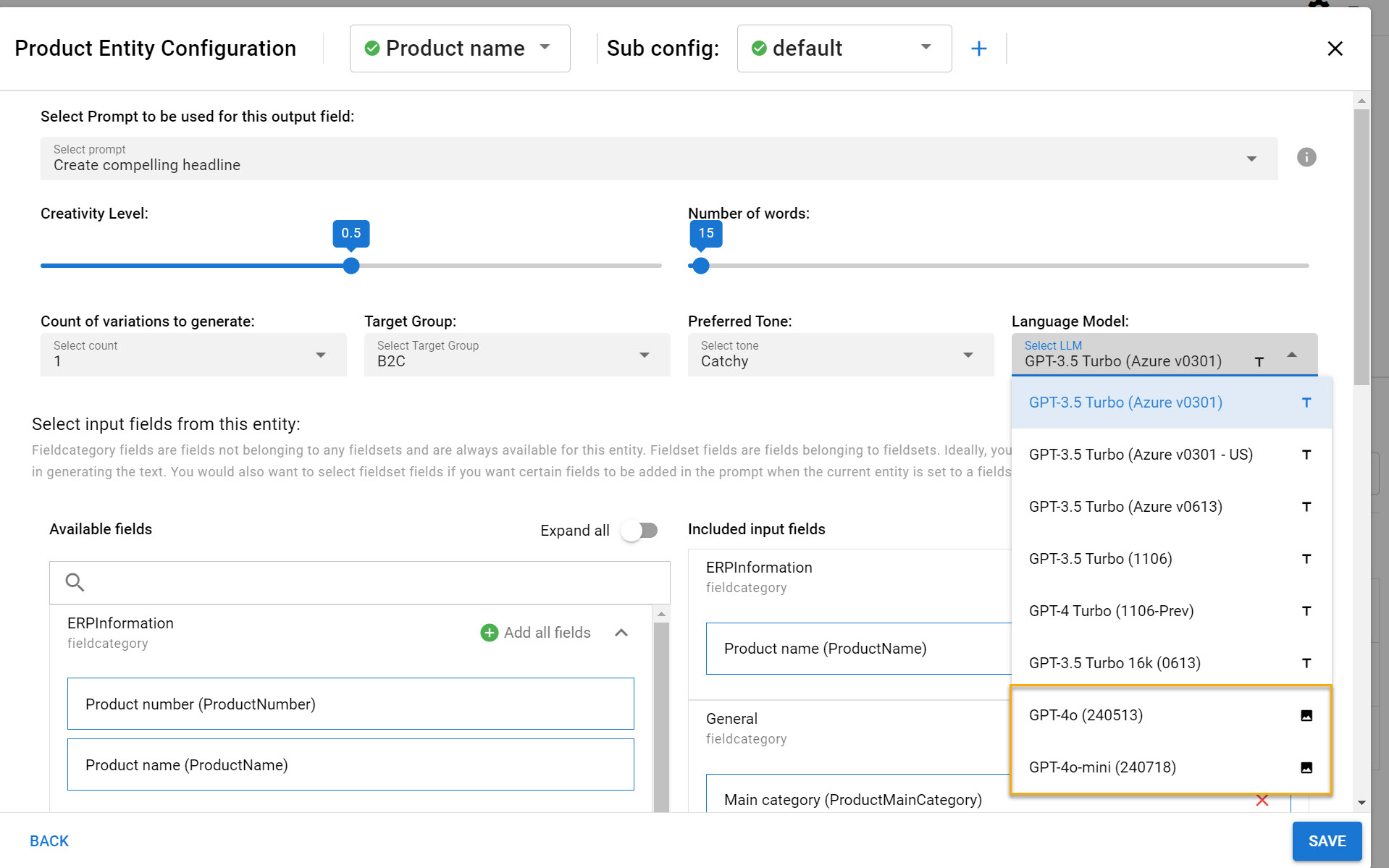Image resolution: width=1389 pixels, height=868 pixels.
Task: Click included Product name (ProductName) field
Action: (858, 649)
